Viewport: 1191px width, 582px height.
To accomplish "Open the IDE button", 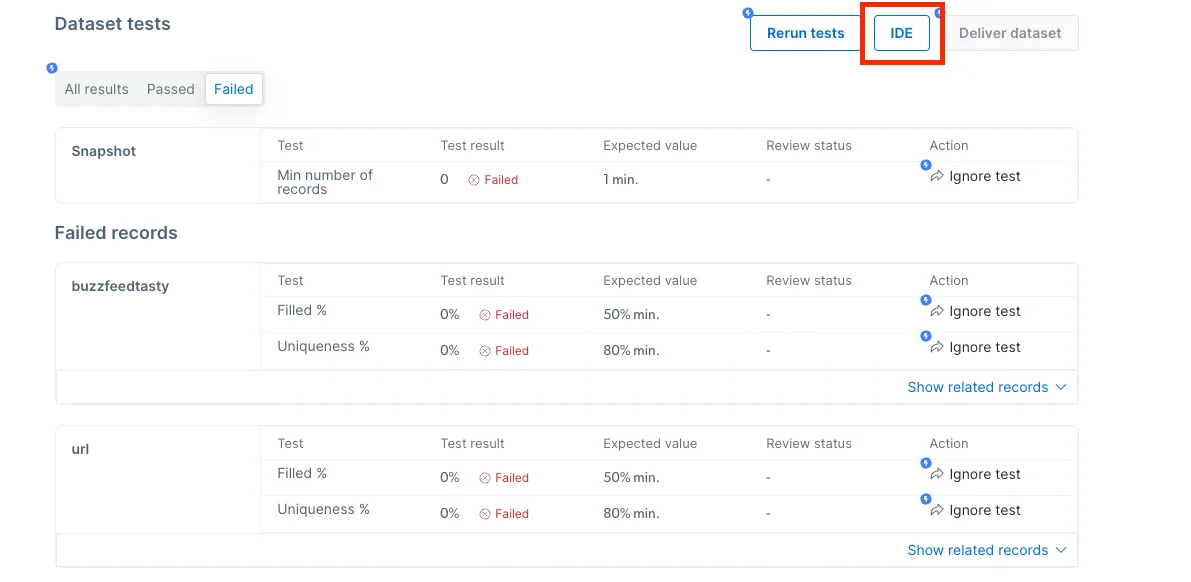I will click(902, 33).
